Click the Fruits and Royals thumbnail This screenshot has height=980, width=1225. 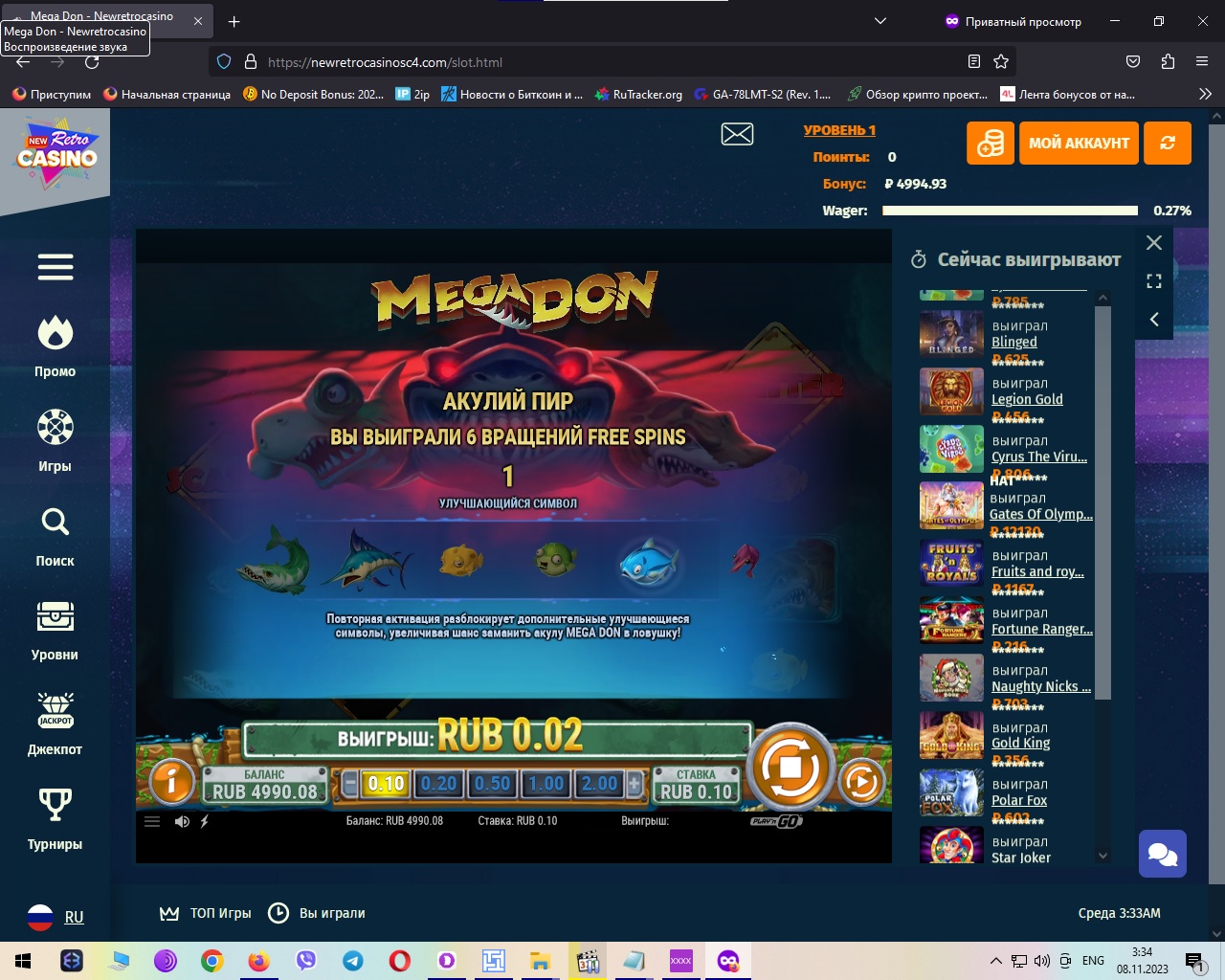(x=951, y=564)
